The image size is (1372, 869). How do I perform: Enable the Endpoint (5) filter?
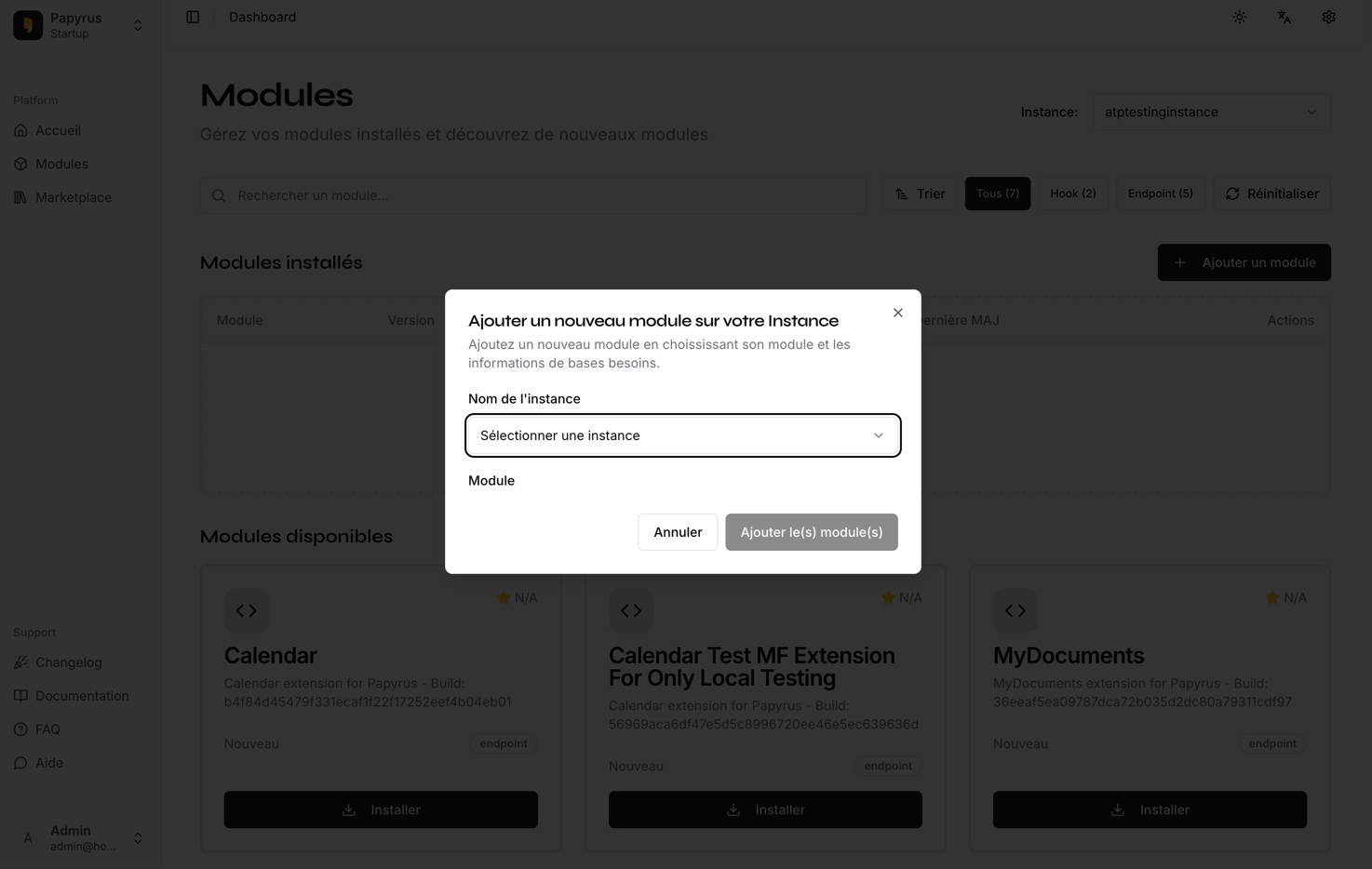pyautogui.click(x=1160, y=193)
